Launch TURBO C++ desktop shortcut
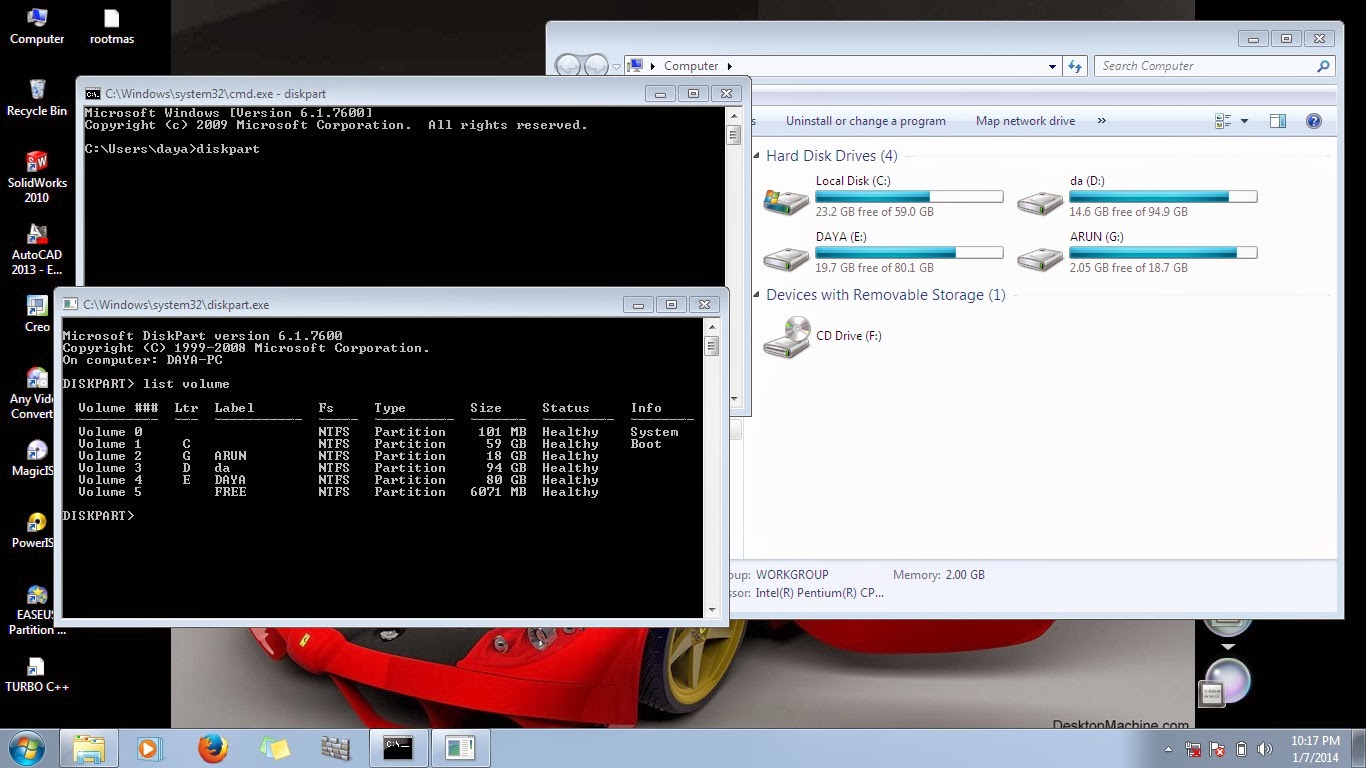Screen dimensions: 1366x768 [37, 674]
